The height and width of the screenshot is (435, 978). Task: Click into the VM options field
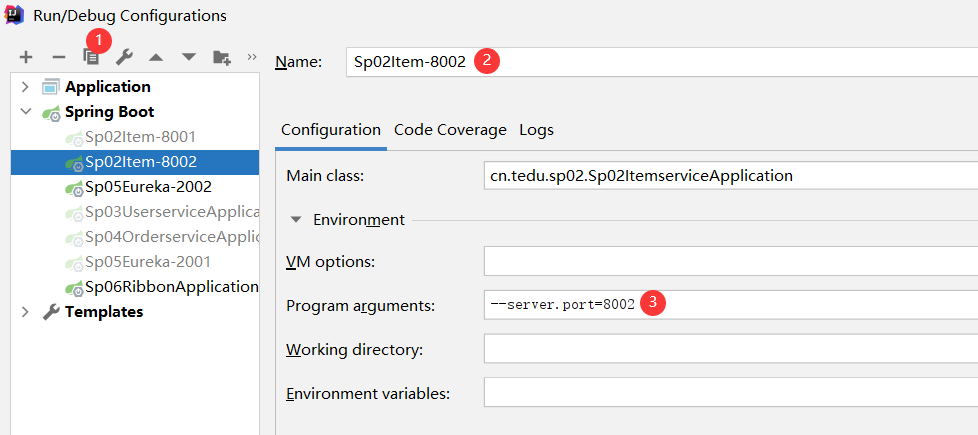[730, 262]
